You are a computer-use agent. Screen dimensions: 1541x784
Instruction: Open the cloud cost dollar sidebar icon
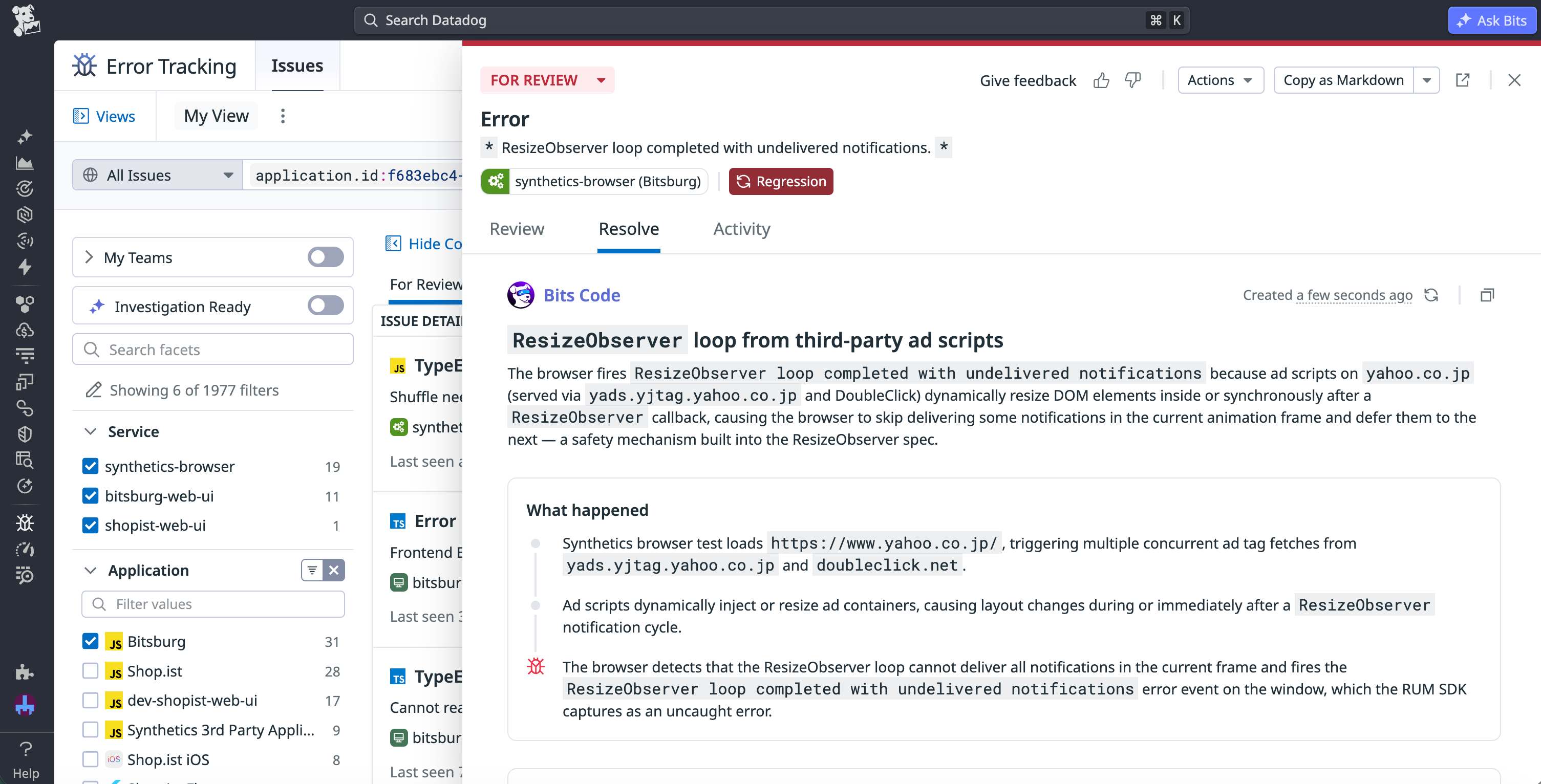pyautogui.click(x=25, y=330)
